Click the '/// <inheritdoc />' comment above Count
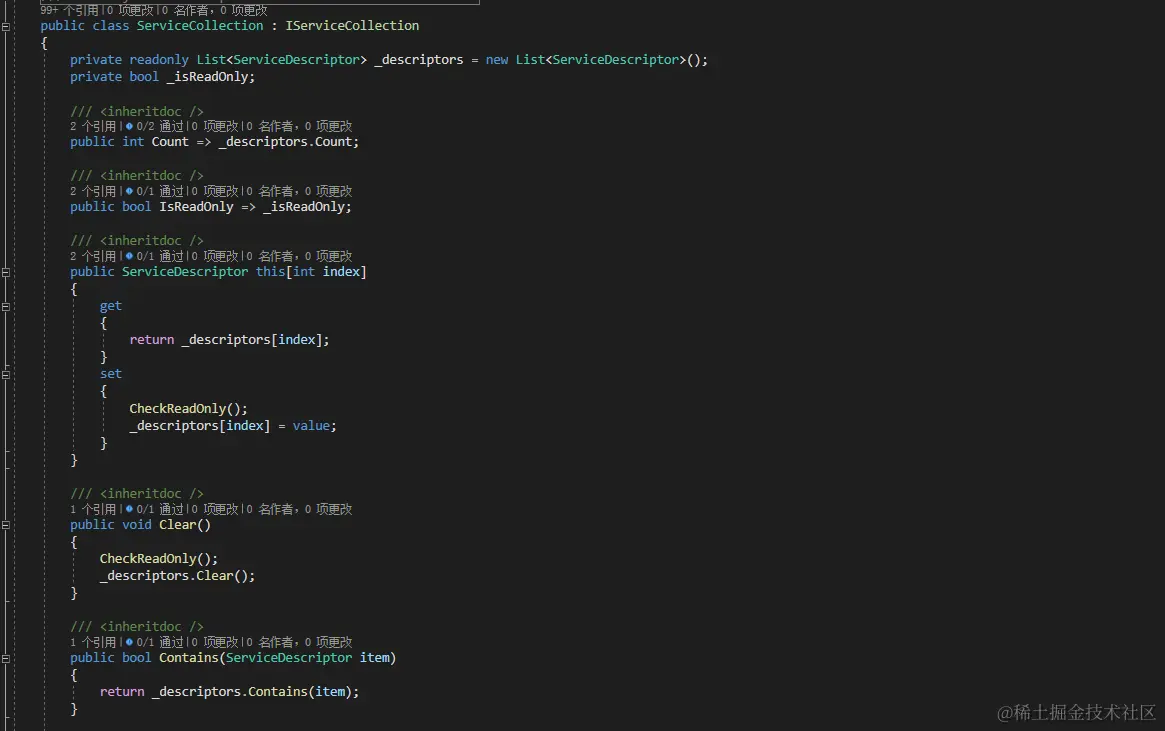Viewport: 1165px width, 731px height. pos(137,111)
